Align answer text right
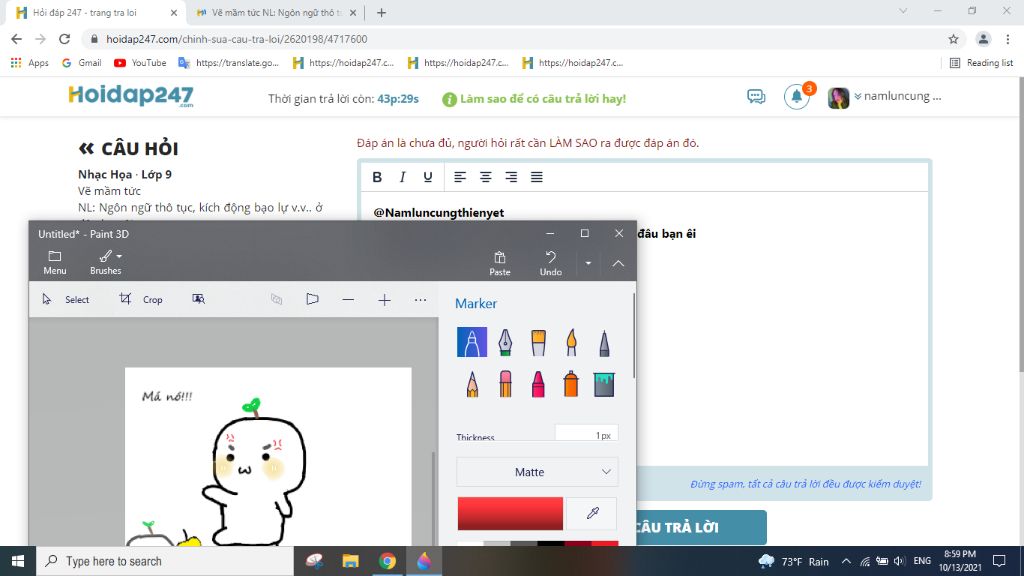The height and width of the screenshot is (576, 1024). pyautogui.click(x=511, y=177)
